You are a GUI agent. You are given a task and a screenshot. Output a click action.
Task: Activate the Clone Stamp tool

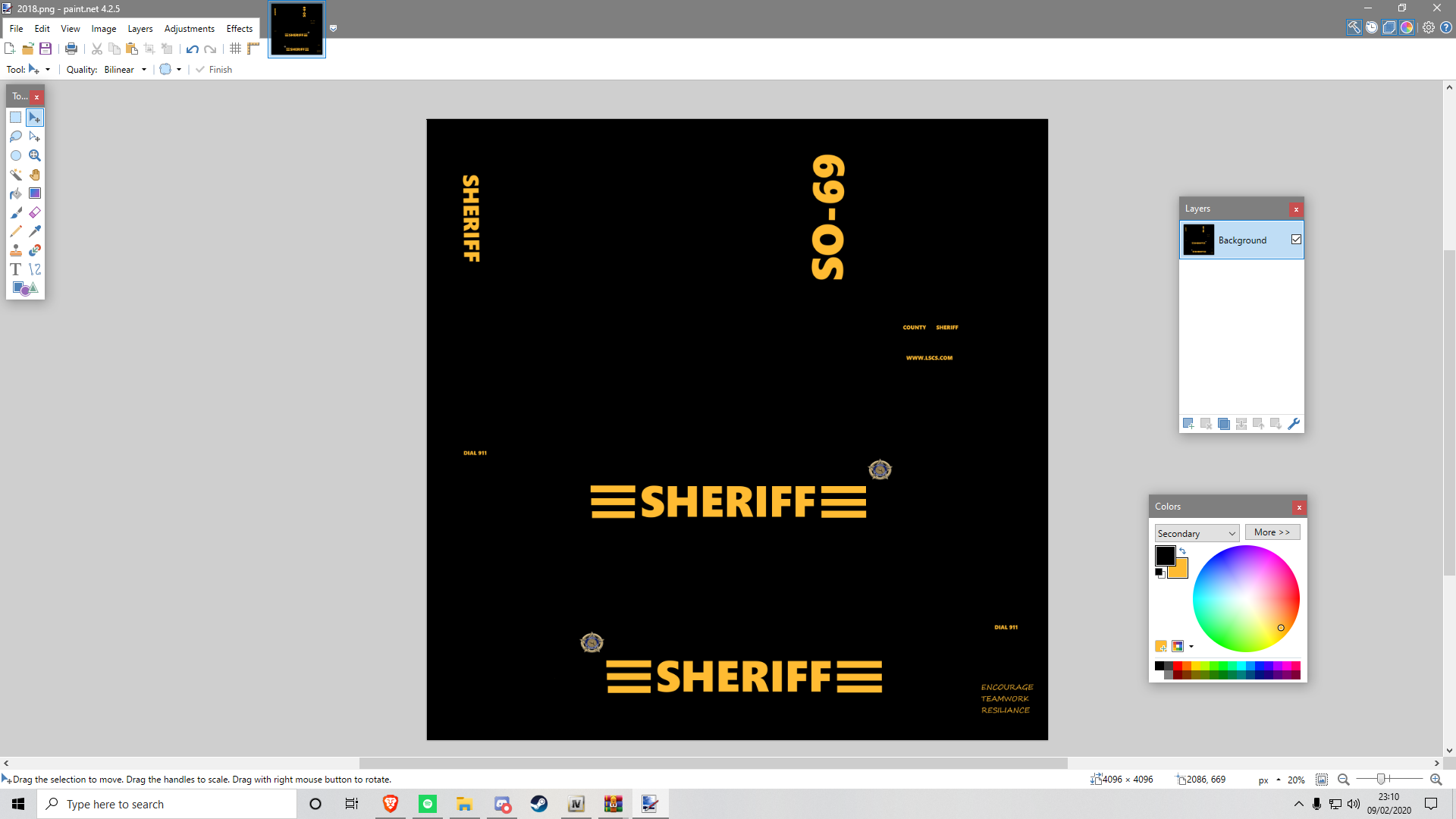click(16, 250)
